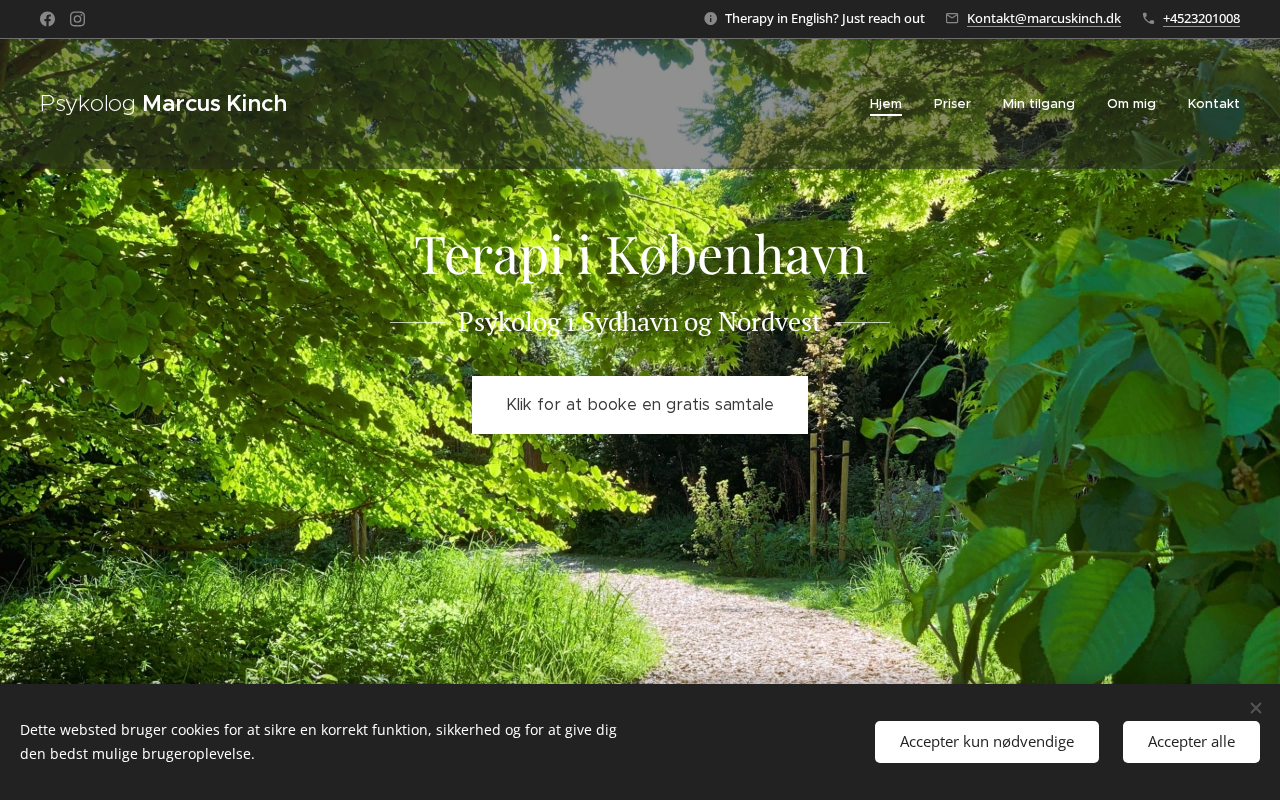
Task: Call the +4523201008 phone link
Action: pyautogui.click(x=1201, y=18)
